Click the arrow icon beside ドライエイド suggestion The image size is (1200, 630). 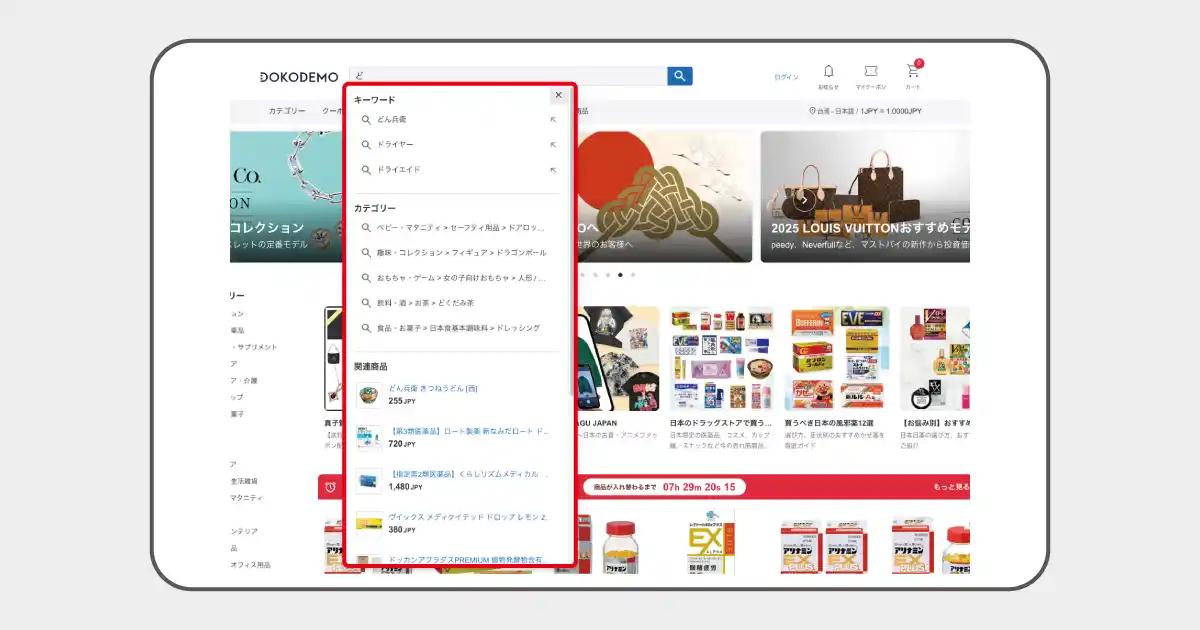(x=553, y=170)
